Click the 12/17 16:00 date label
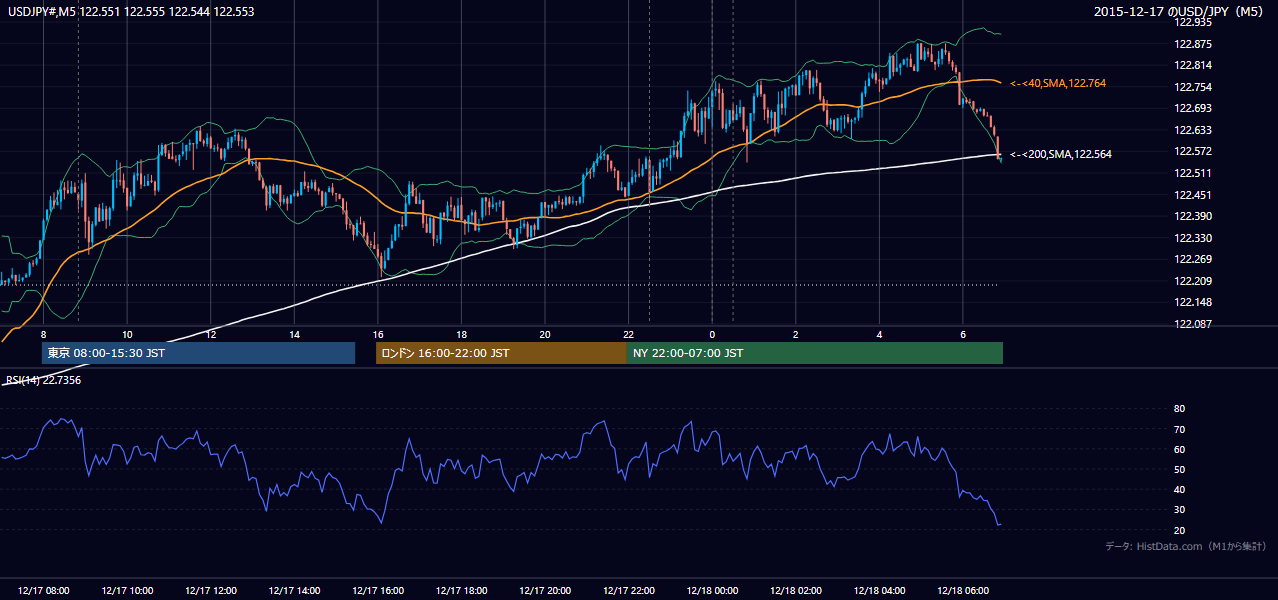The height and width of the screenshot is (600, 1278). (378, 591)
